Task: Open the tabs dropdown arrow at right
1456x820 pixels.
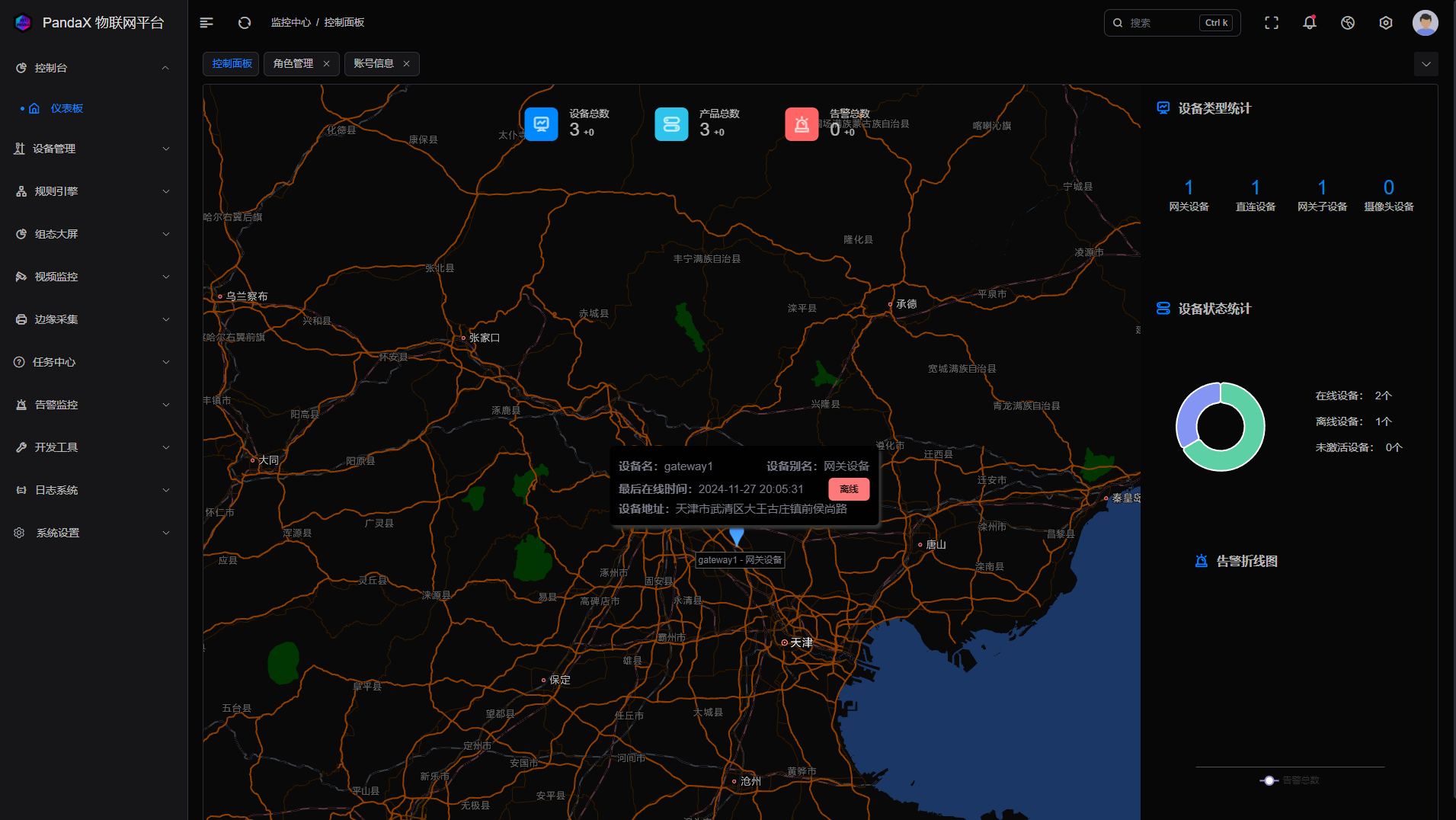Action: tap(1426, 64)
